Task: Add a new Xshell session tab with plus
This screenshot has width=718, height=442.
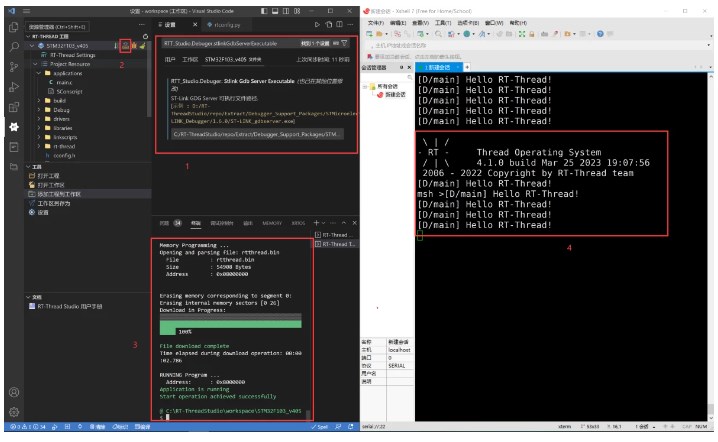Action: [x=467, y=67]
